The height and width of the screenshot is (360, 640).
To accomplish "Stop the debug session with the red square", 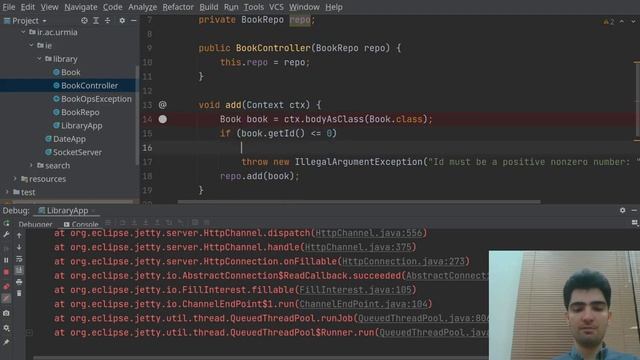I will pyautogui.click(x=6, y=272).
